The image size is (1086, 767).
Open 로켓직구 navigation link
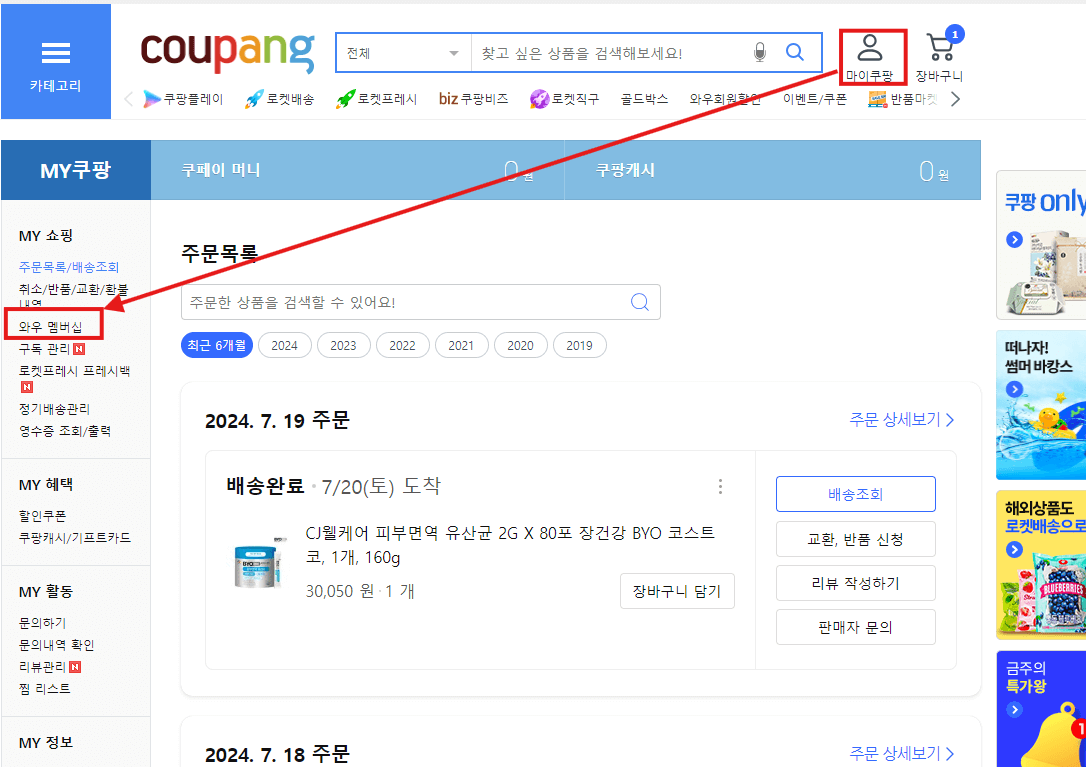(x=564, y=99)
